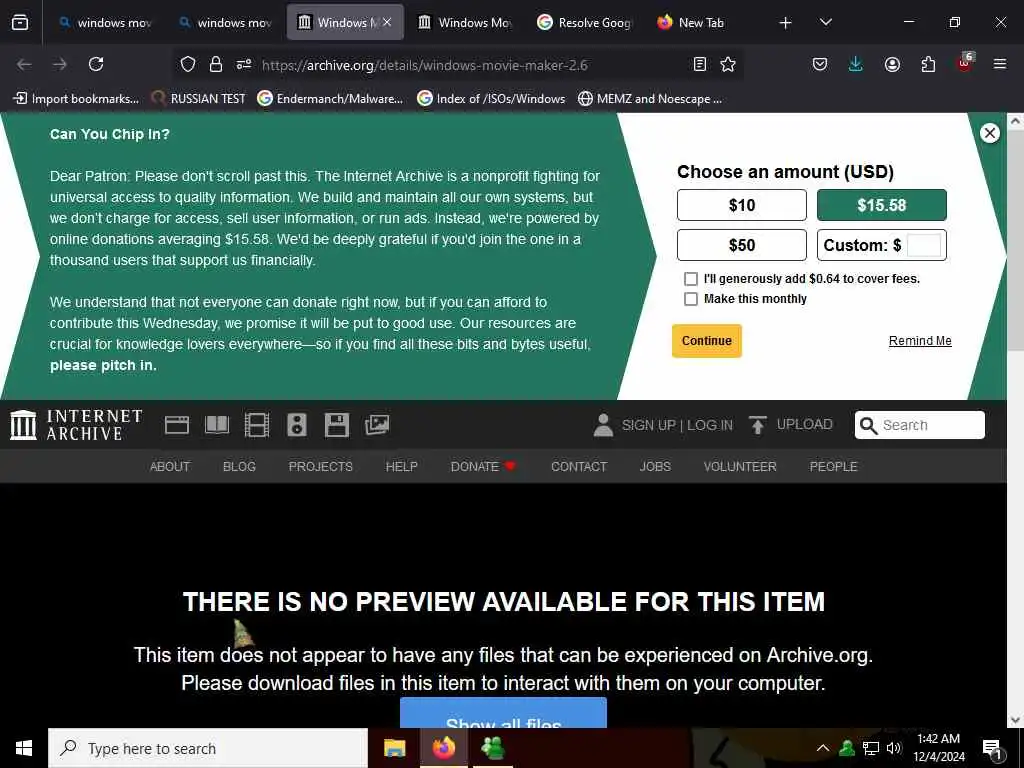Open Import bookmarks toolbar item

point(76,99)
